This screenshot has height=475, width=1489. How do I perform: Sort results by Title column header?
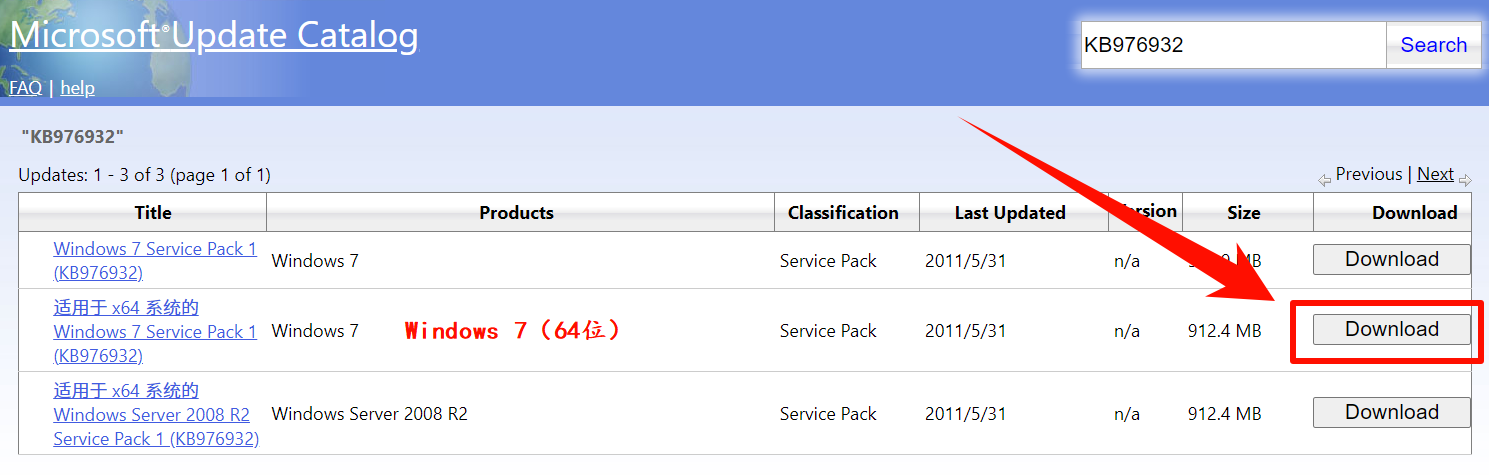click(153, 213)
